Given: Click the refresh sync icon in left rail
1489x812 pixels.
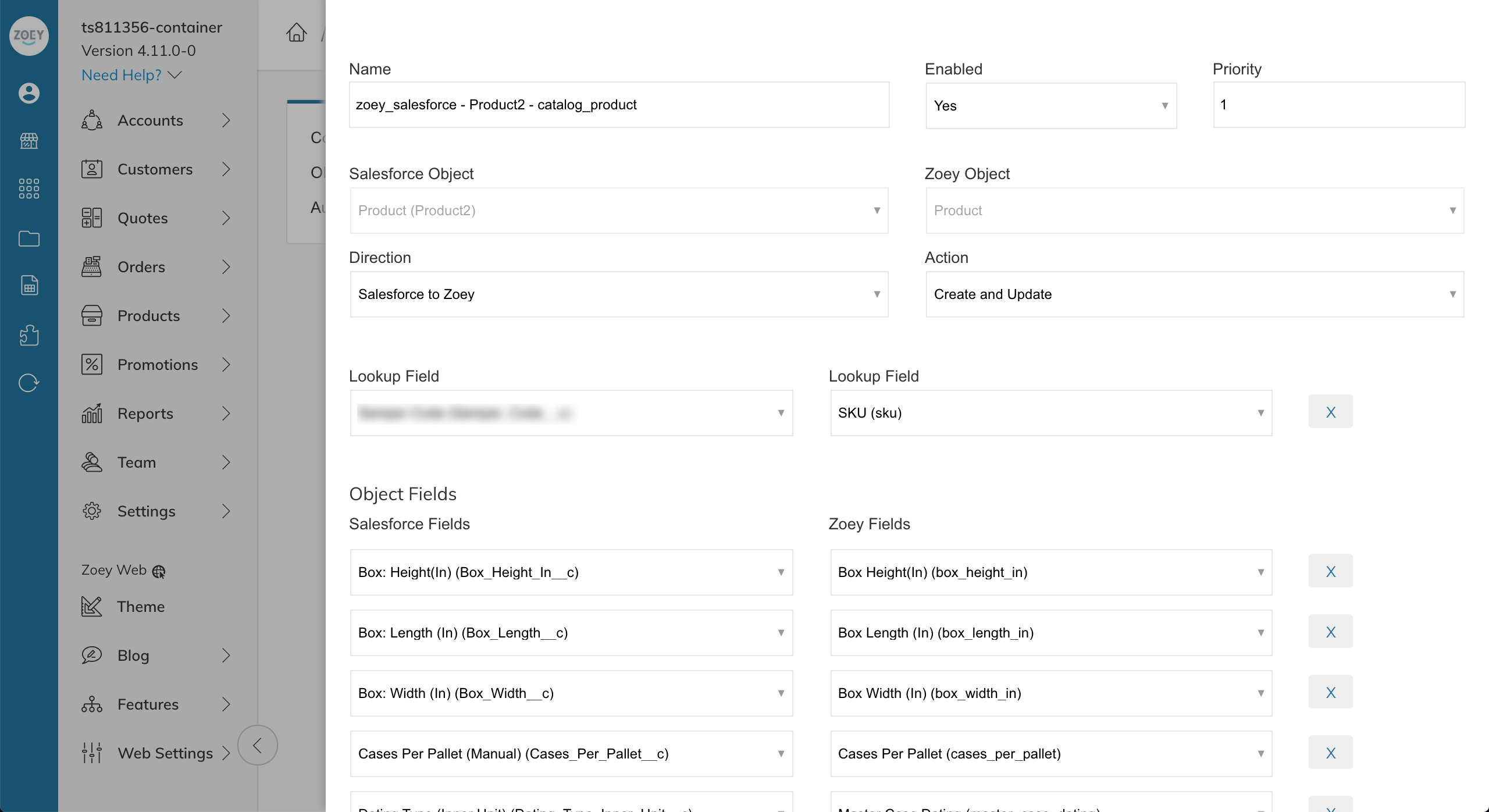Looking at the screenshot, I should [29, 383].
